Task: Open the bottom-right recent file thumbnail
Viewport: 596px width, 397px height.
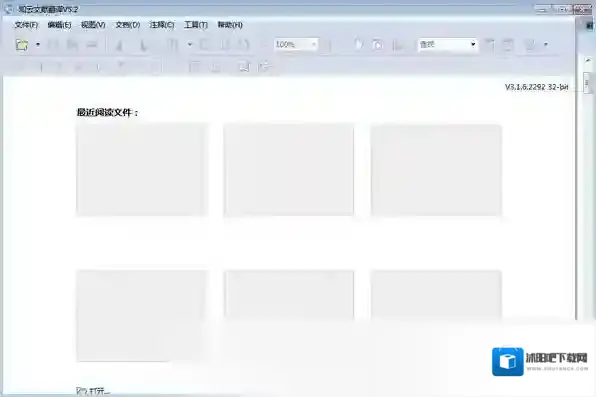Action: click(436, 294)
